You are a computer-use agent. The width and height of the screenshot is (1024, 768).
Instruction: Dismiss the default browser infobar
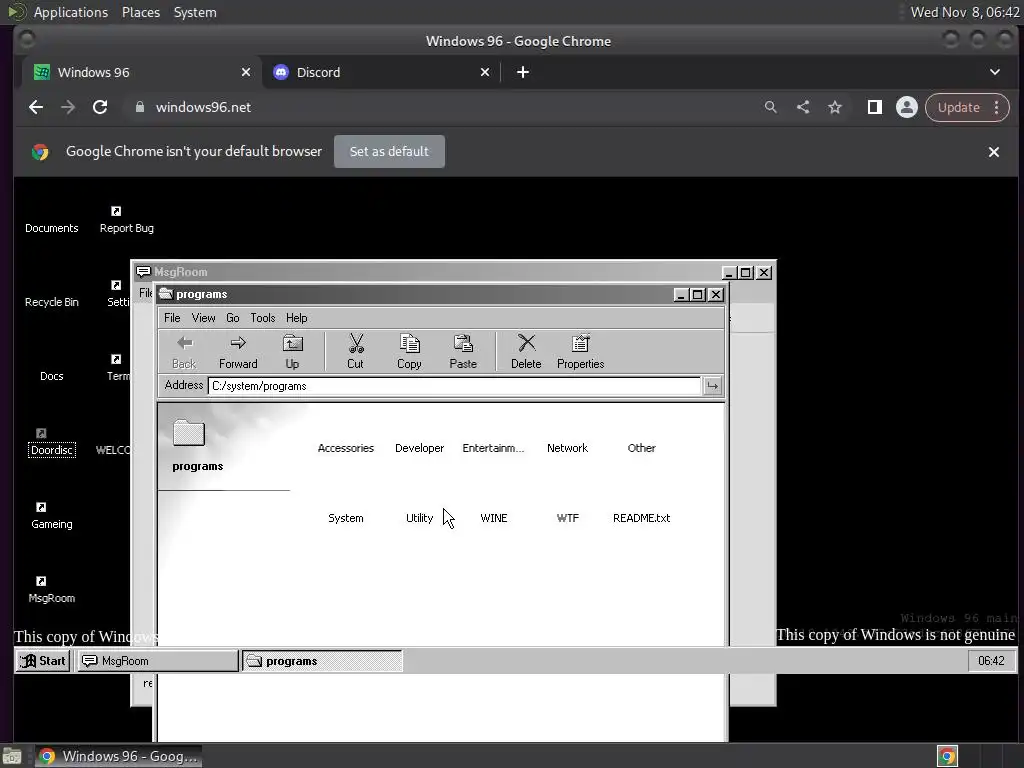click(x=993, y=152)
